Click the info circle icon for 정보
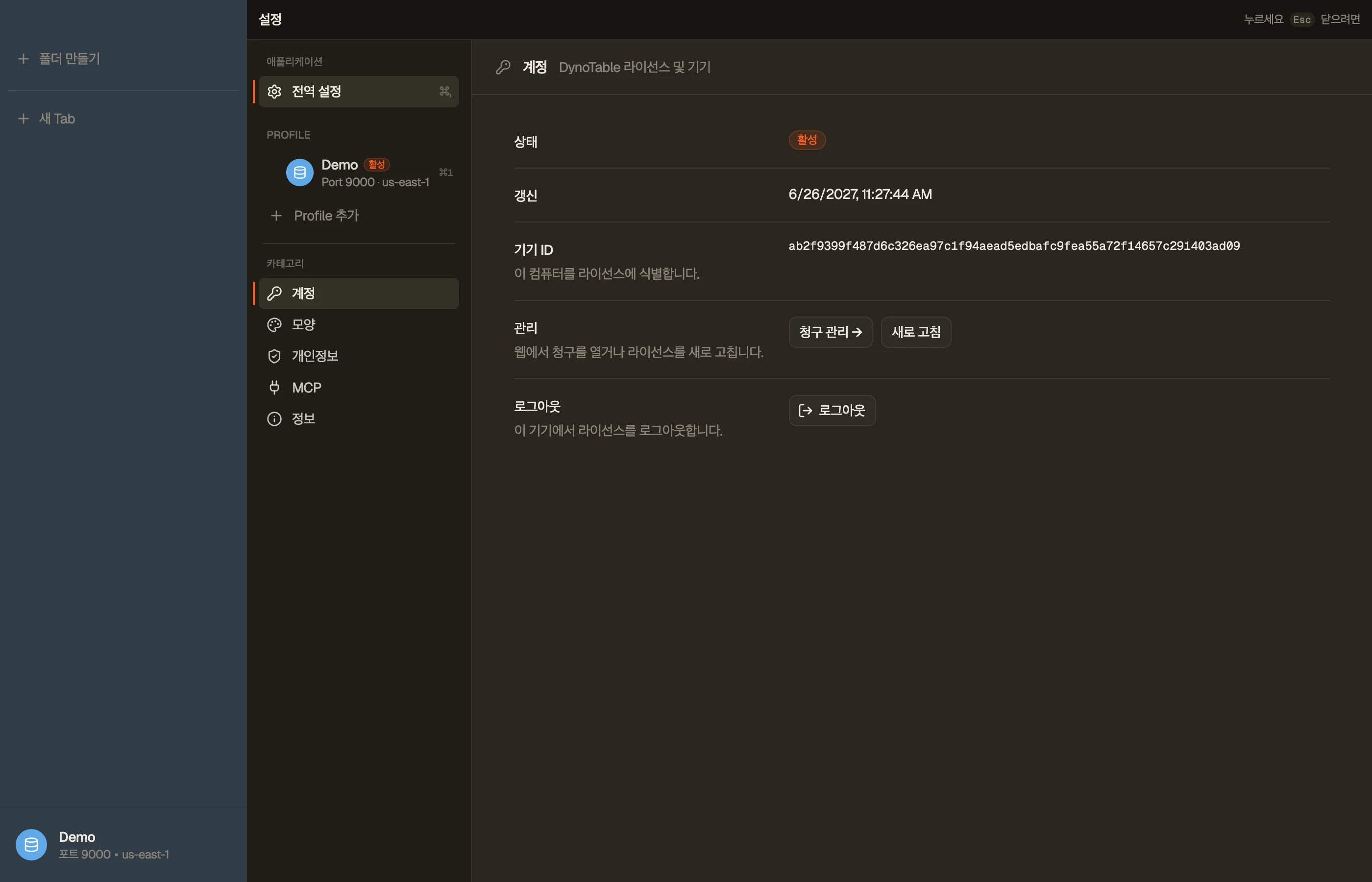The width and height of the screenshot is (1372, 882). pyautogui.click(x=274, y=418)
